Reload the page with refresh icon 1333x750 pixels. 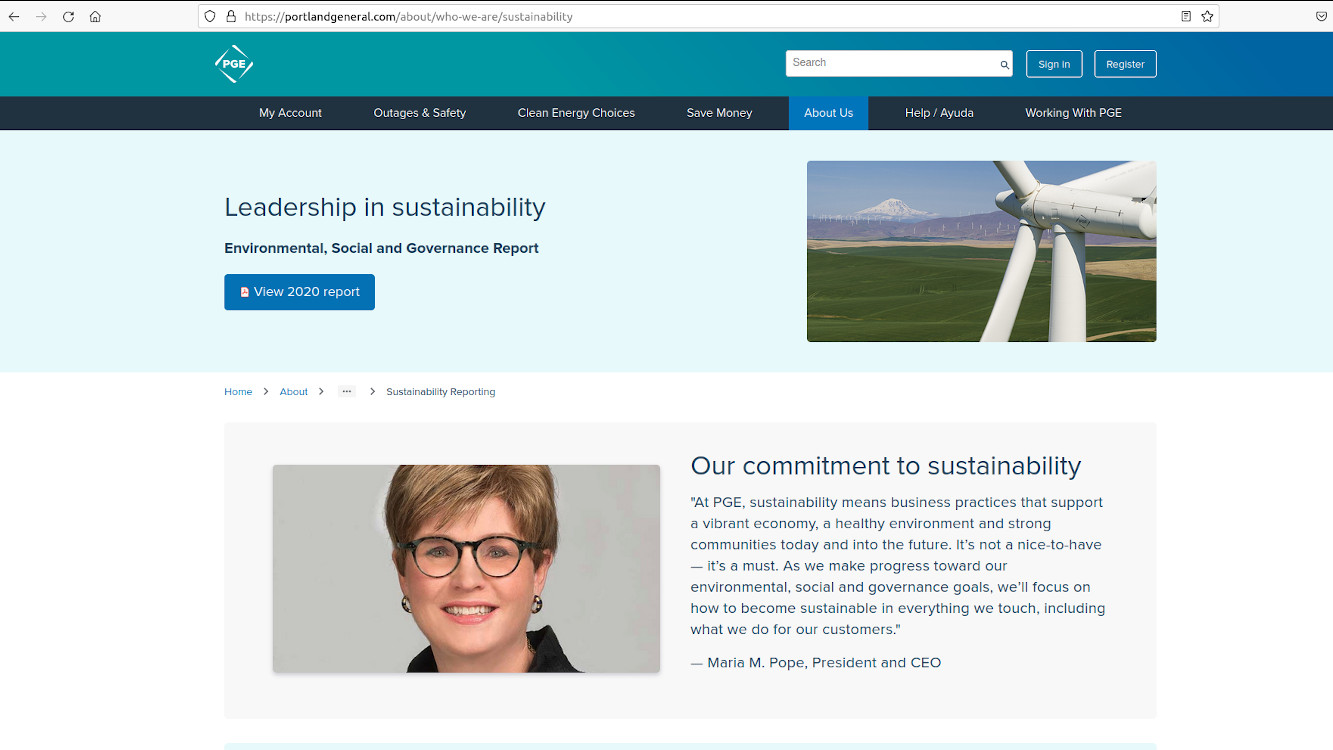click(x=68, y=16)
